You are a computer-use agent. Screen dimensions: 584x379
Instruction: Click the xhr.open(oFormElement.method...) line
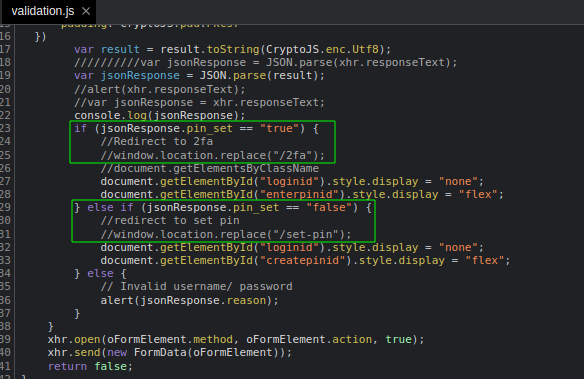[236, 339]
